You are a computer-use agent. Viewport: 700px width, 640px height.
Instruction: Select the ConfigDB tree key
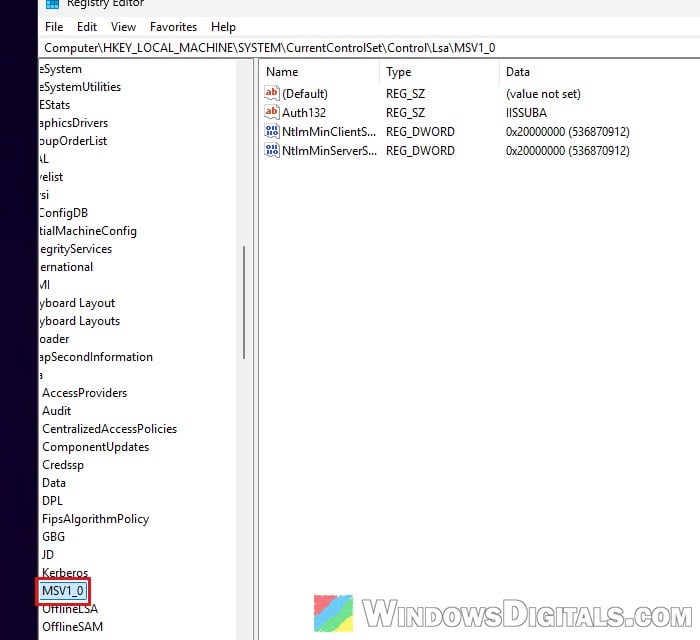63,213
